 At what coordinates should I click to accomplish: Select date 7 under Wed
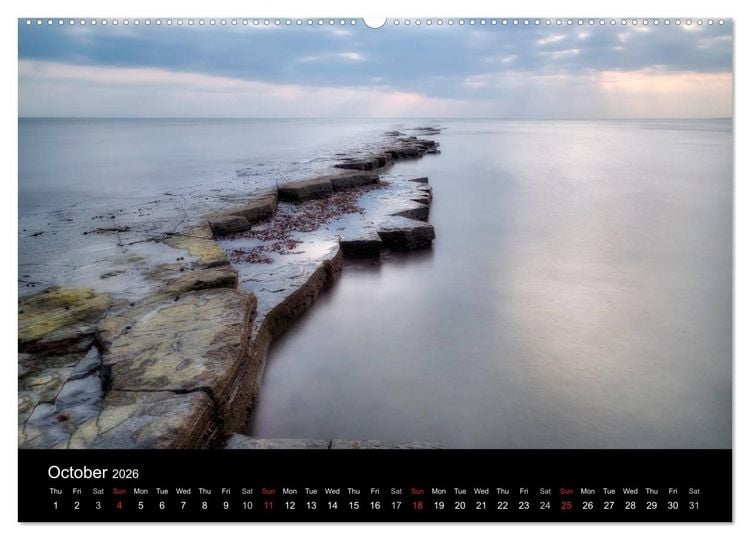click(183, 506)
